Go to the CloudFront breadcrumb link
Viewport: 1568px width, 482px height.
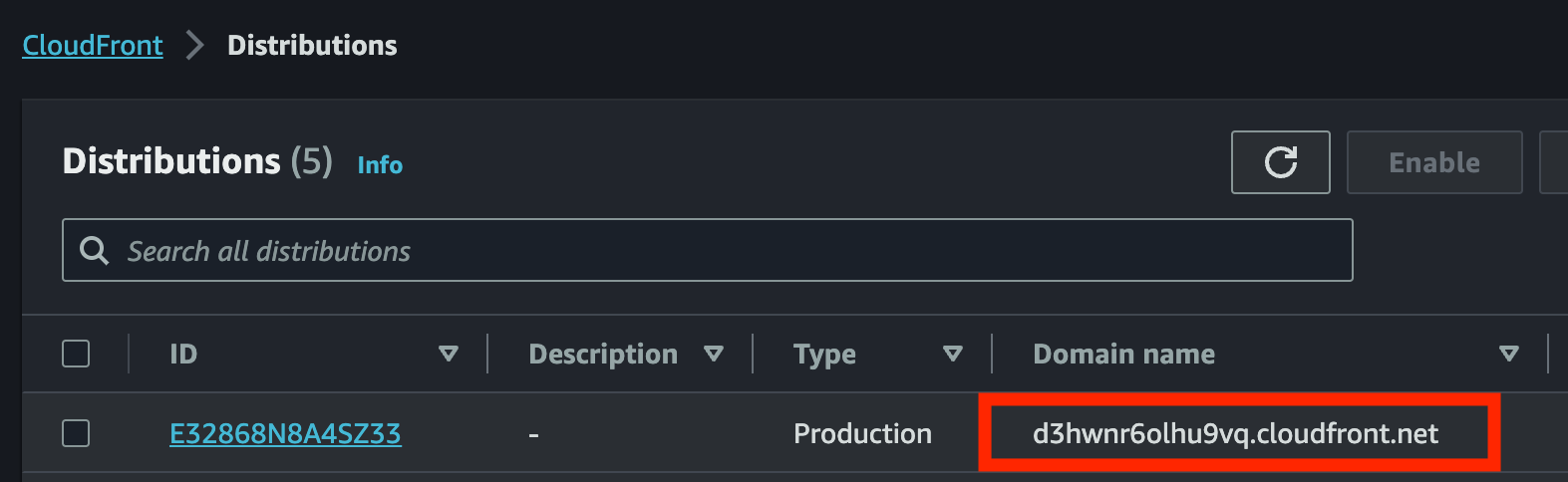click(x=93, y=46)
